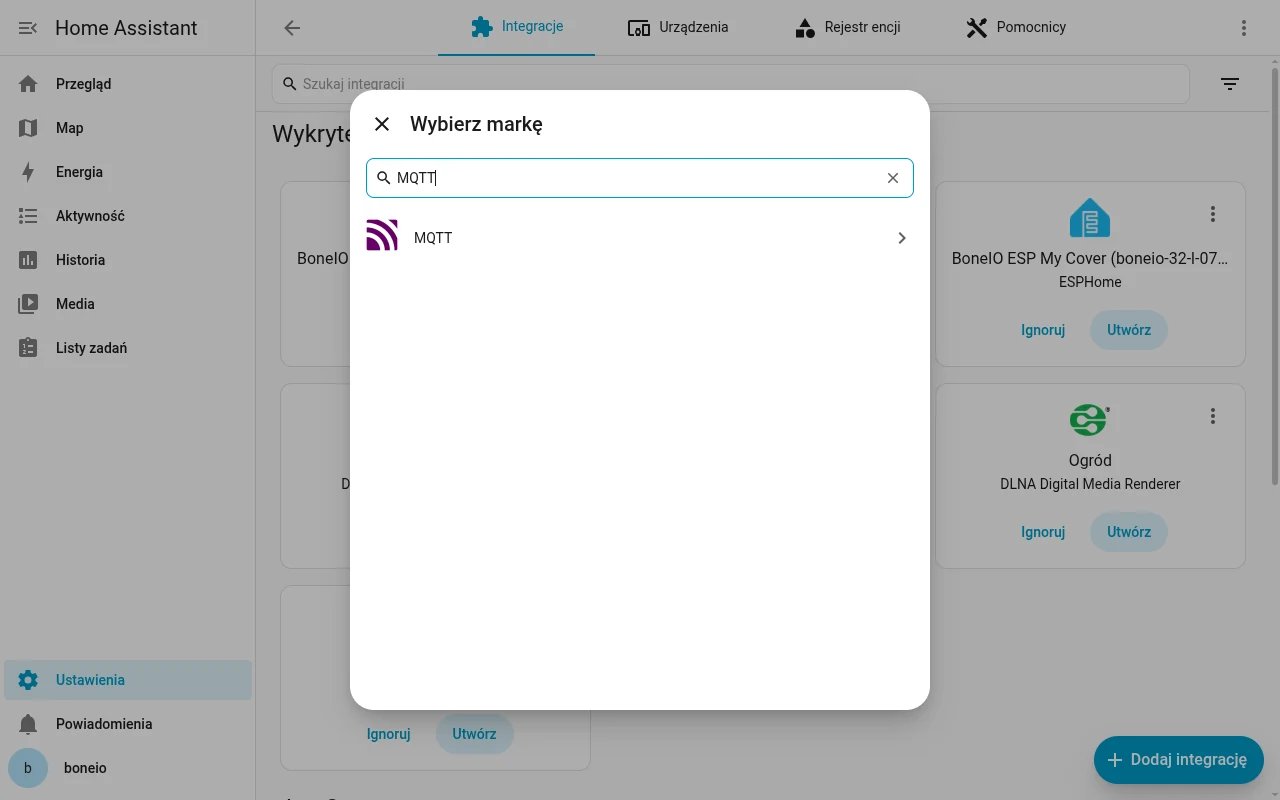1280x800 pixels.
Task: Click the Home Assistant title
Action: [127, 28]
